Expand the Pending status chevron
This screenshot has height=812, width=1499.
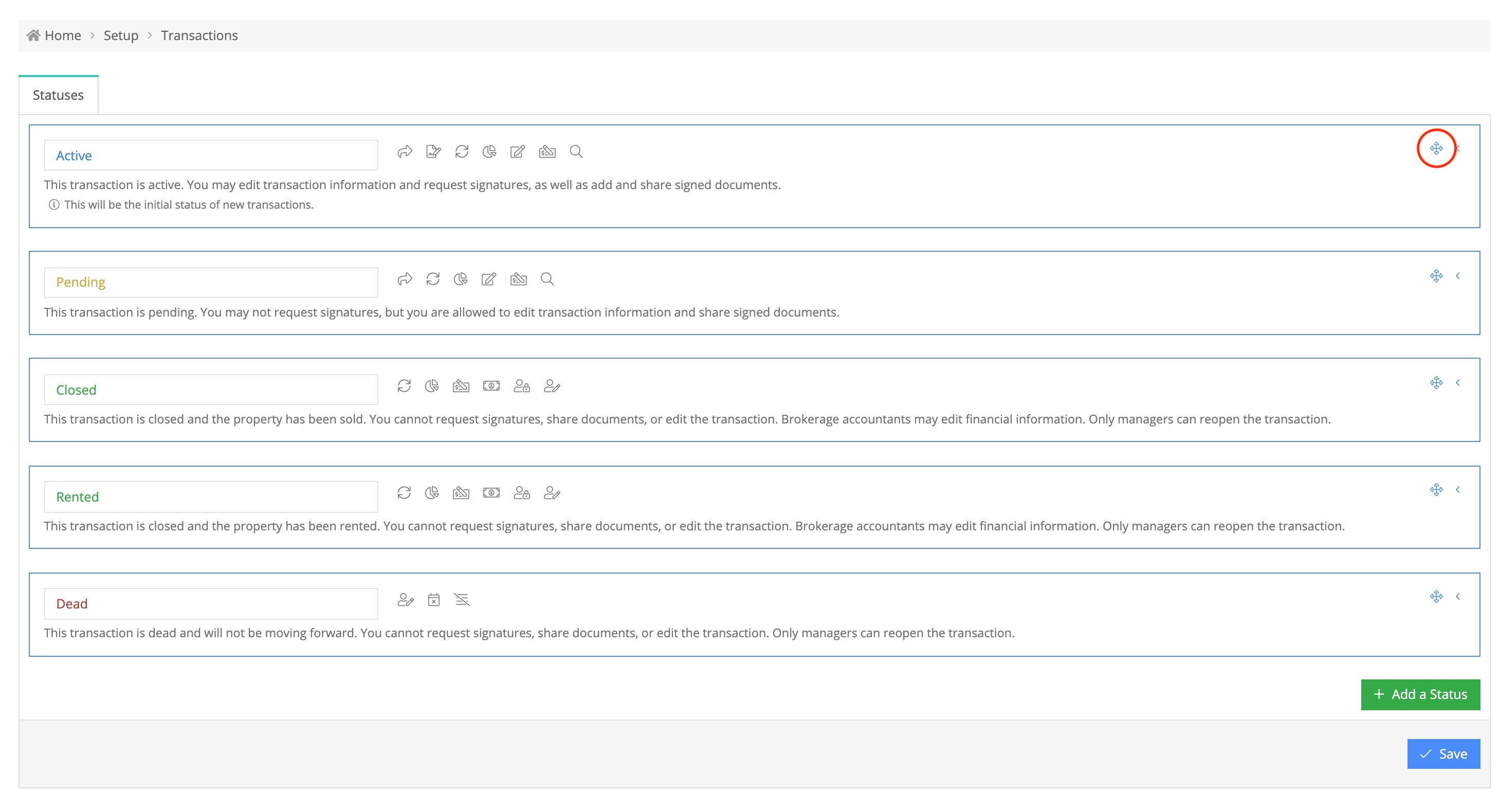[x=1458, y=275]
